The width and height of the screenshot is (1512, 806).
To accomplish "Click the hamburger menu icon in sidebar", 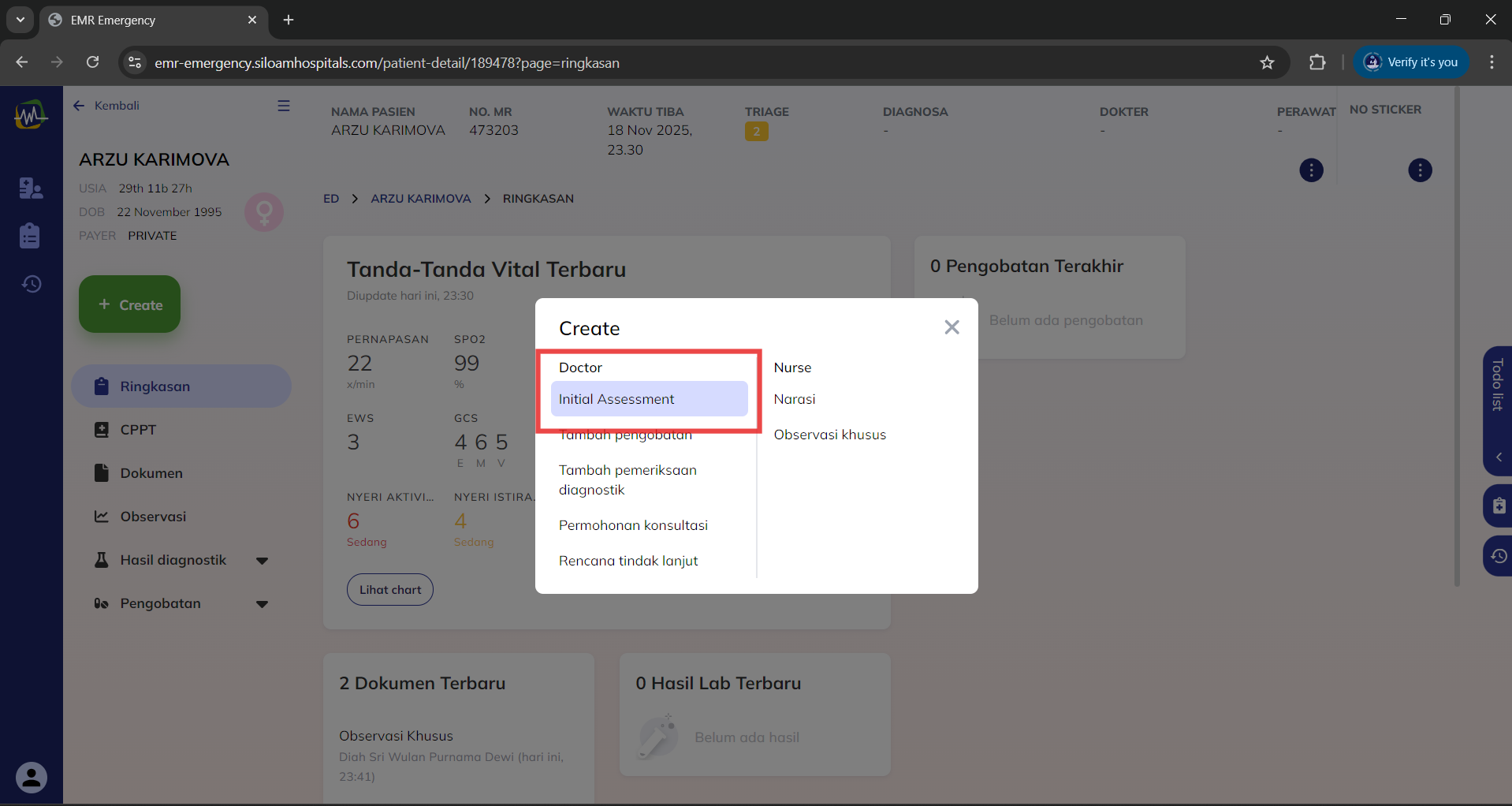I will pyautogui.click(x=284, y=106).
